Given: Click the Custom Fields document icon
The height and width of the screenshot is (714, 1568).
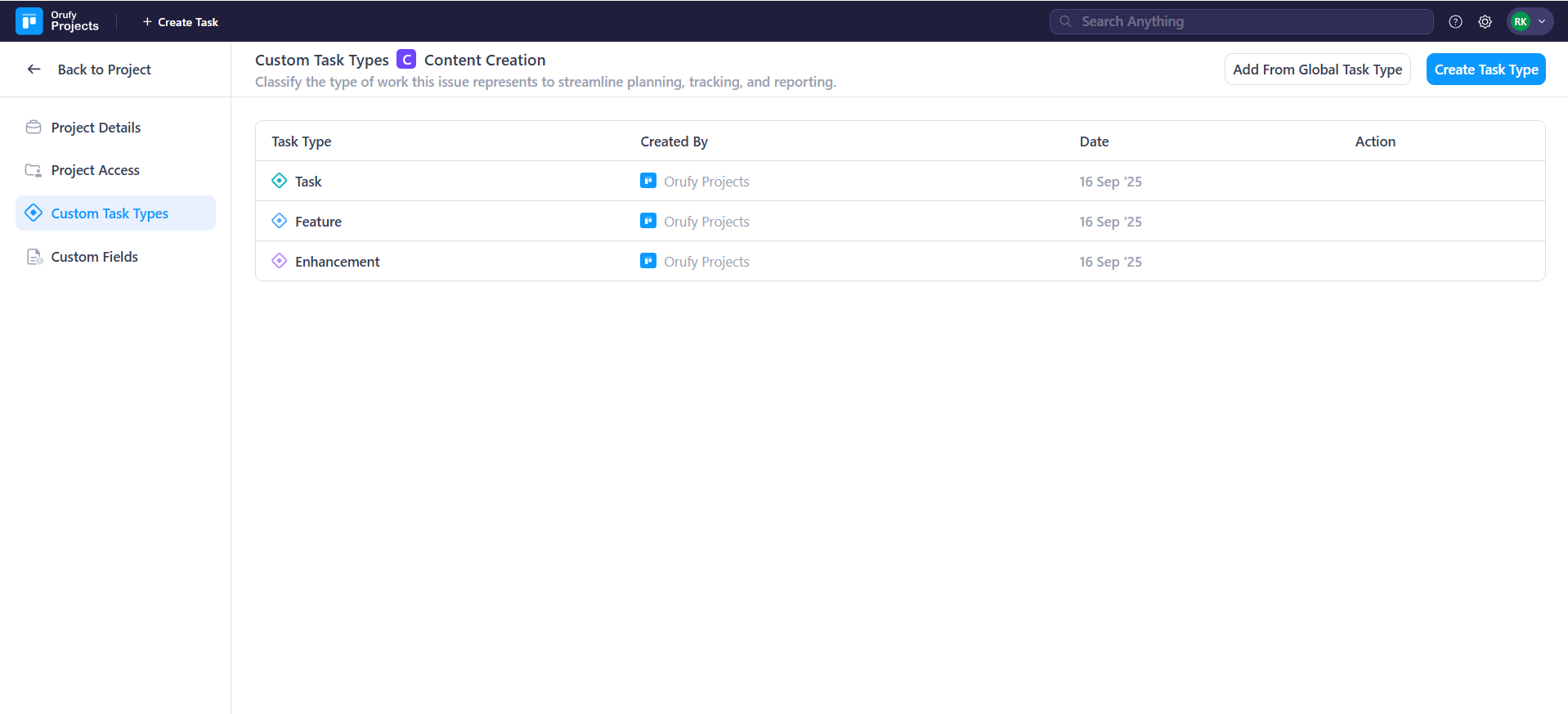Looking at the screenshot, I should coord(34,257).
